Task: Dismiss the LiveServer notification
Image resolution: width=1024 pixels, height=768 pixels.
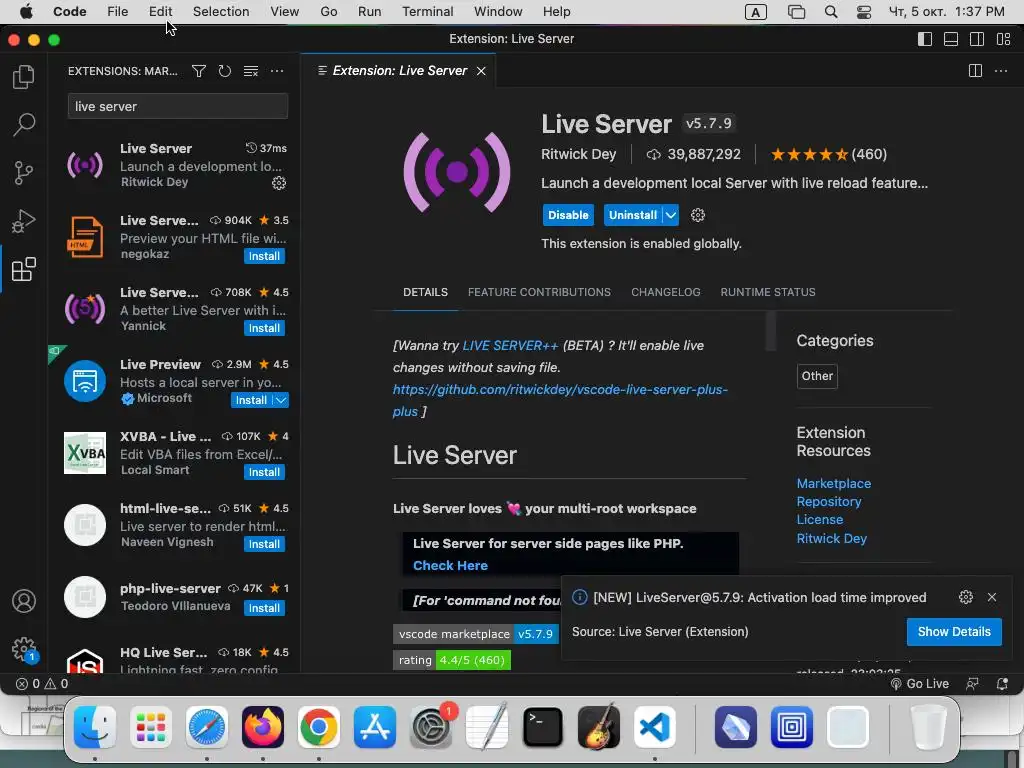Action: [992, 597]
